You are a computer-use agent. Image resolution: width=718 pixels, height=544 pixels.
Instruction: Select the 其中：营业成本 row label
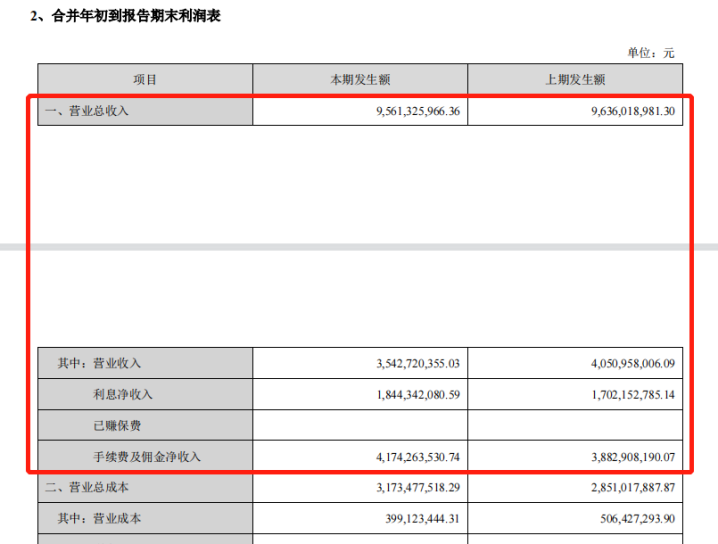[x=99, y=518]
